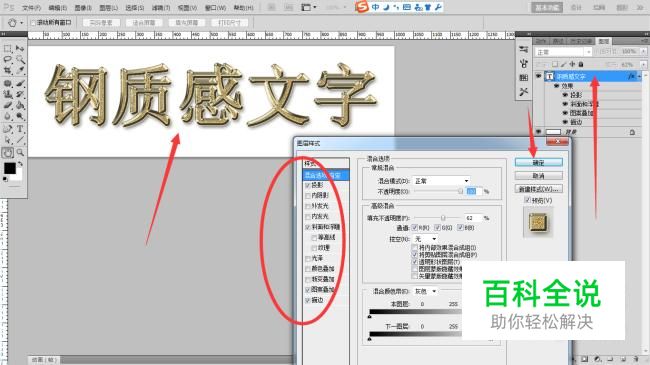Open 图像(I) menu
Screen dimensions: 650x365
[83, 8]
